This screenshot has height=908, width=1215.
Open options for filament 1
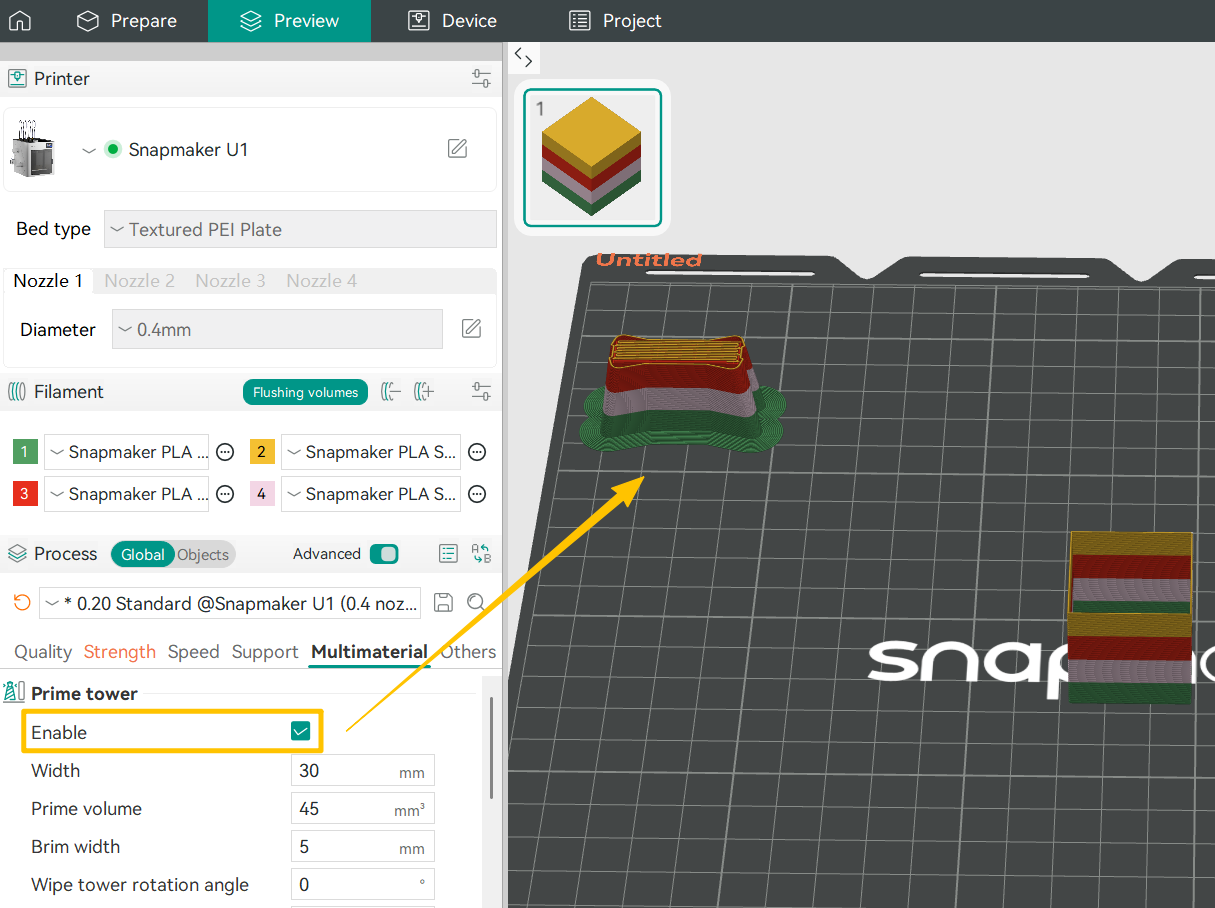coord(226,452)
